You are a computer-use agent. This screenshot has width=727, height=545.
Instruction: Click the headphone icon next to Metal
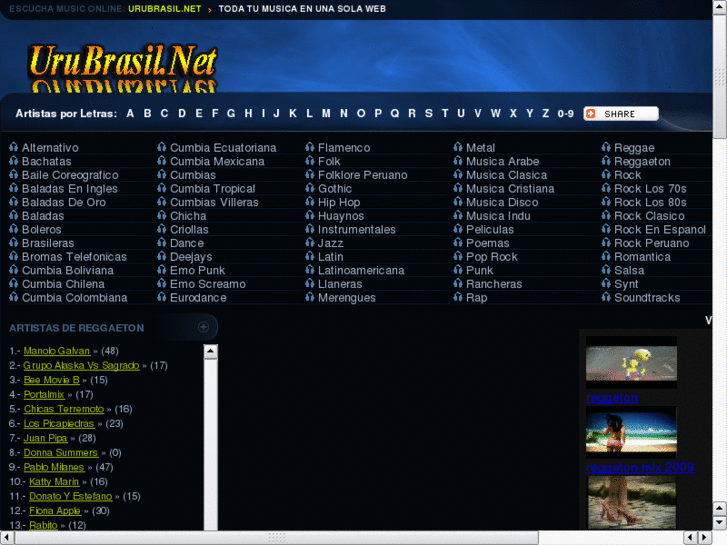pos(458,147)
